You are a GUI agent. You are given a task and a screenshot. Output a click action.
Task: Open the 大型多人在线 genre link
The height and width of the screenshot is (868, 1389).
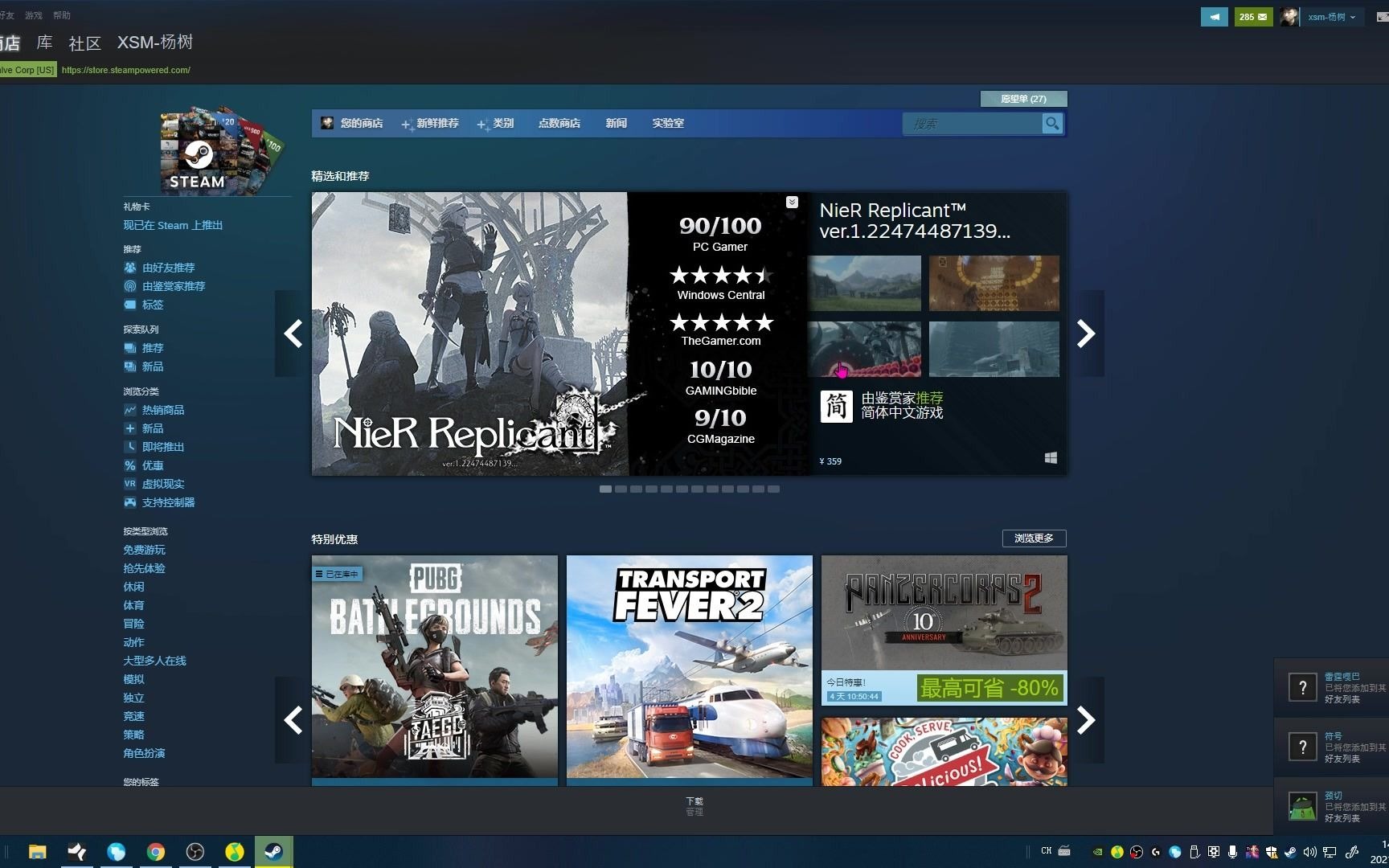pyautogui.click(x=154, y=661)
